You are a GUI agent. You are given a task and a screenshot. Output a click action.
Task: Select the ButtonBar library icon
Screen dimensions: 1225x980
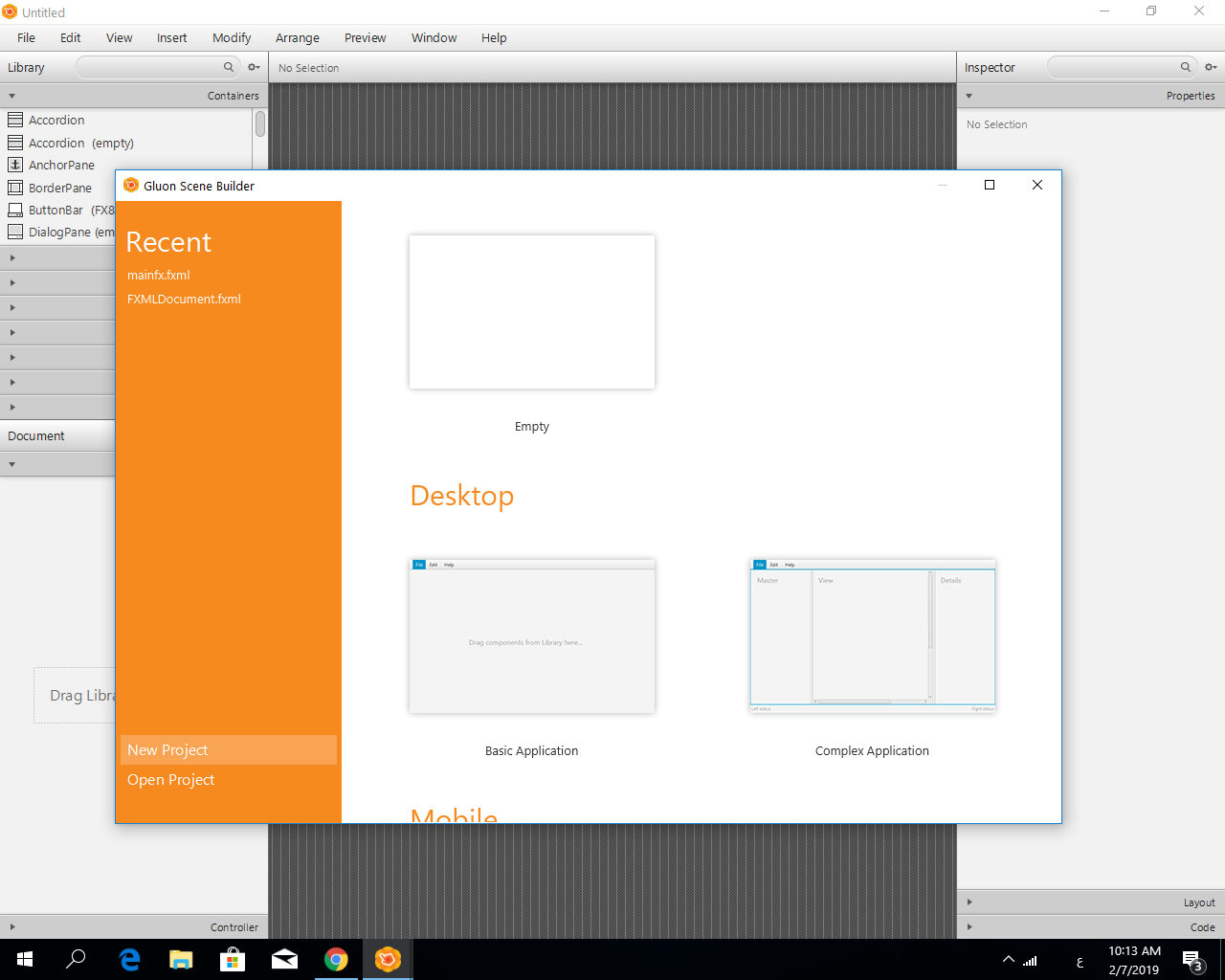coord(15,210)
